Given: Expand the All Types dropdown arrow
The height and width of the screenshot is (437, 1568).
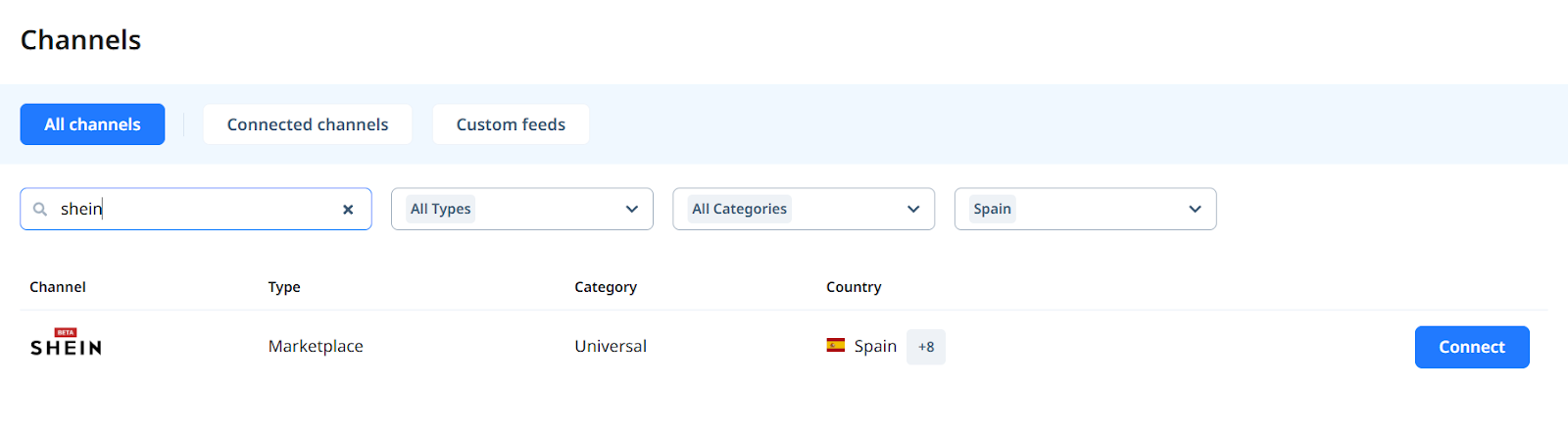Looking at the screenshot, I should coord(632,210).
